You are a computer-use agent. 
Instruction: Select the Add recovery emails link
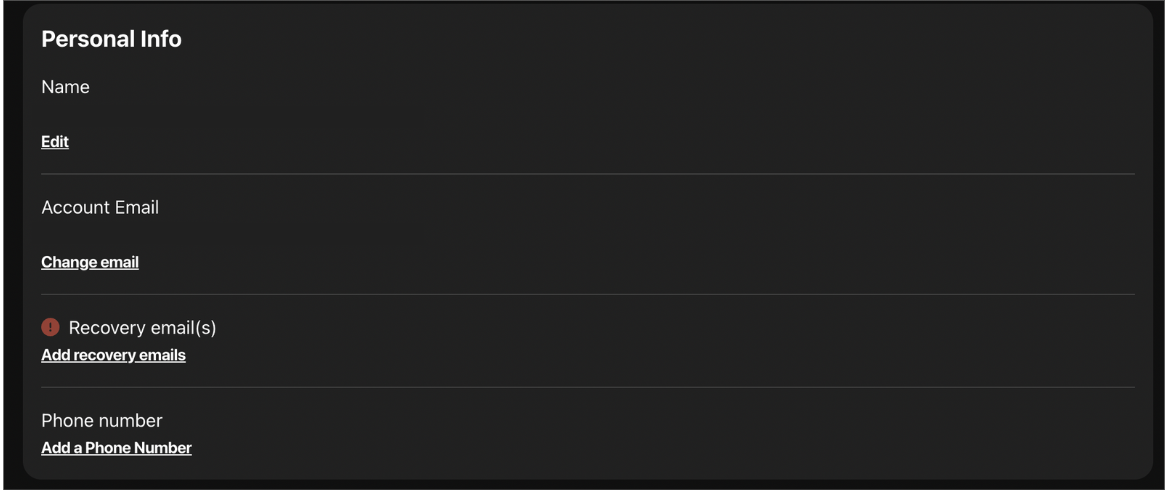[113, 355]
